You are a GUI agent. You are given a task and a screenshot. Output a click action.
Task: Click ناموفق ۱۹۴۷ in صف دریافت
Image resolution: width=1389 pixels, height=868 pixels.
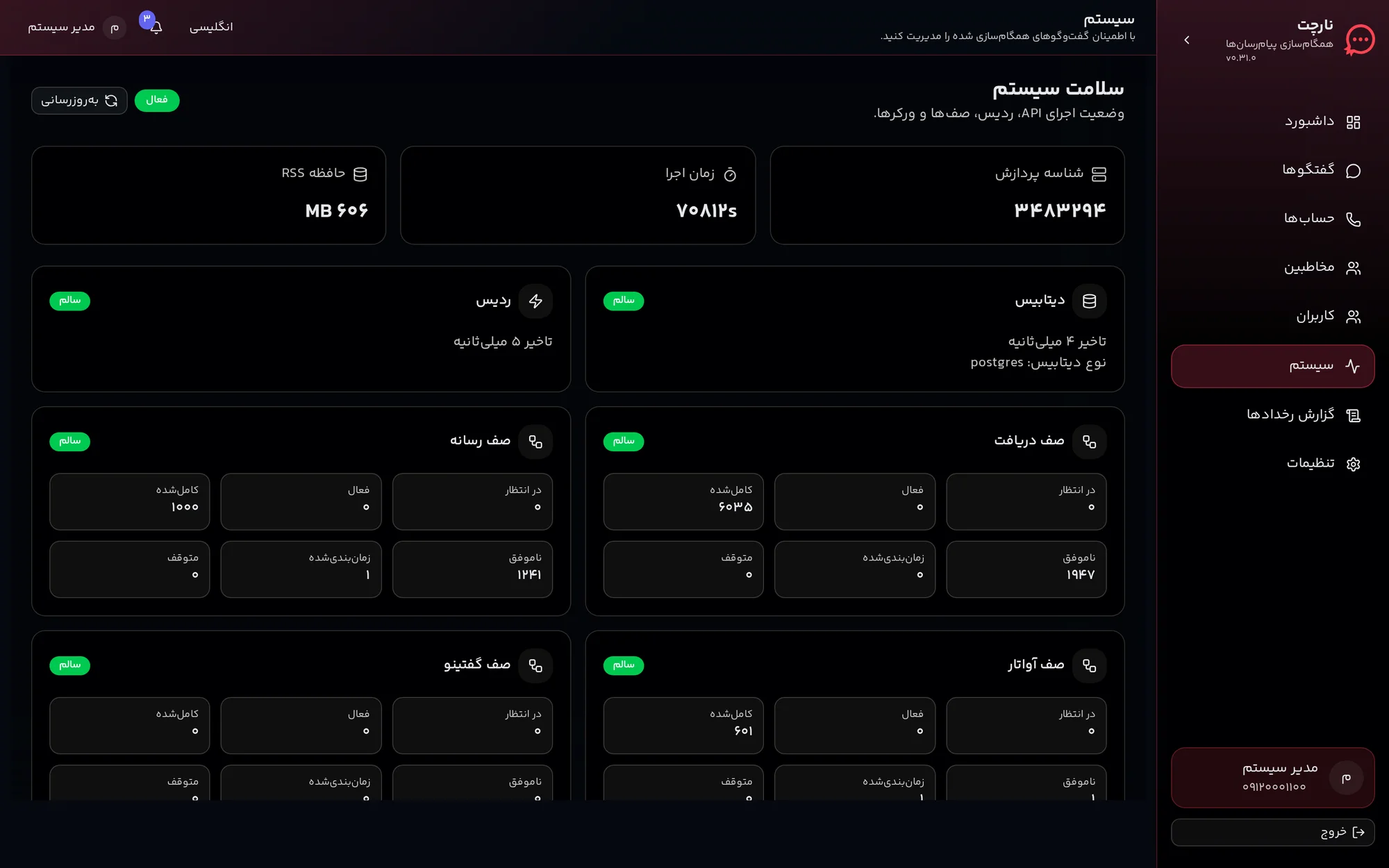(x=1026, y=569)
